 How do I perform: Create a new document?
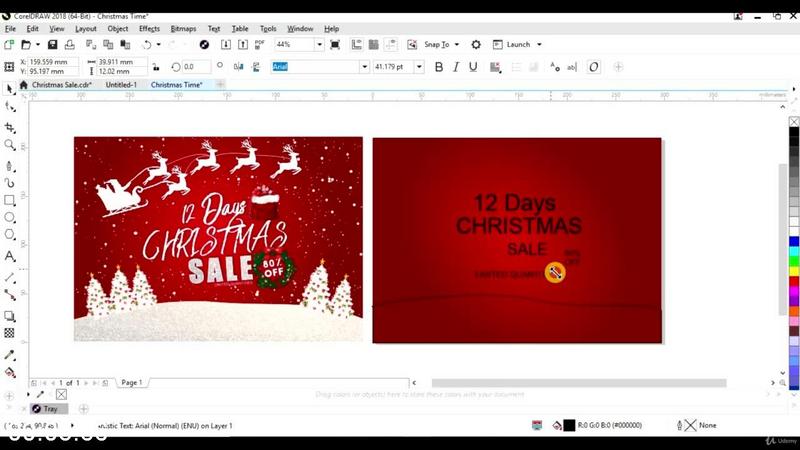(x=9, y=44)
